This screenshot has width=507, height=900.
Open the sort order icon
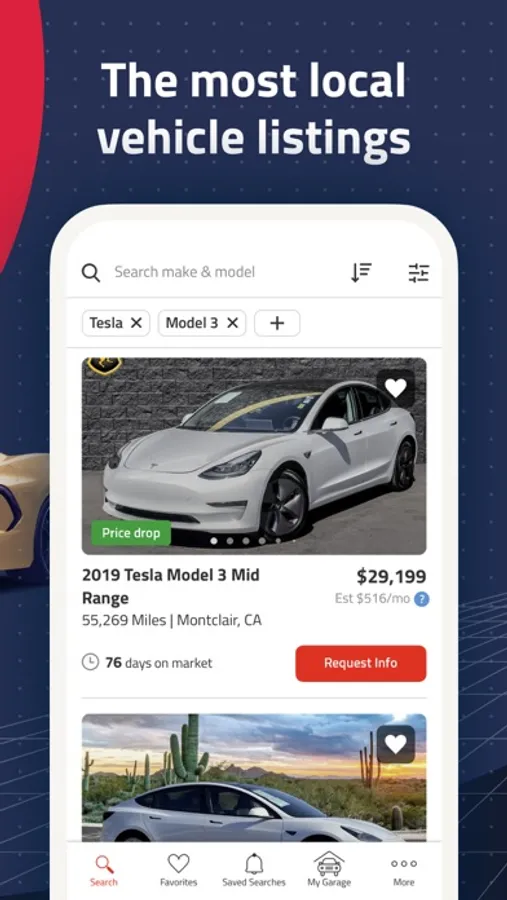[x=361, y=272]
